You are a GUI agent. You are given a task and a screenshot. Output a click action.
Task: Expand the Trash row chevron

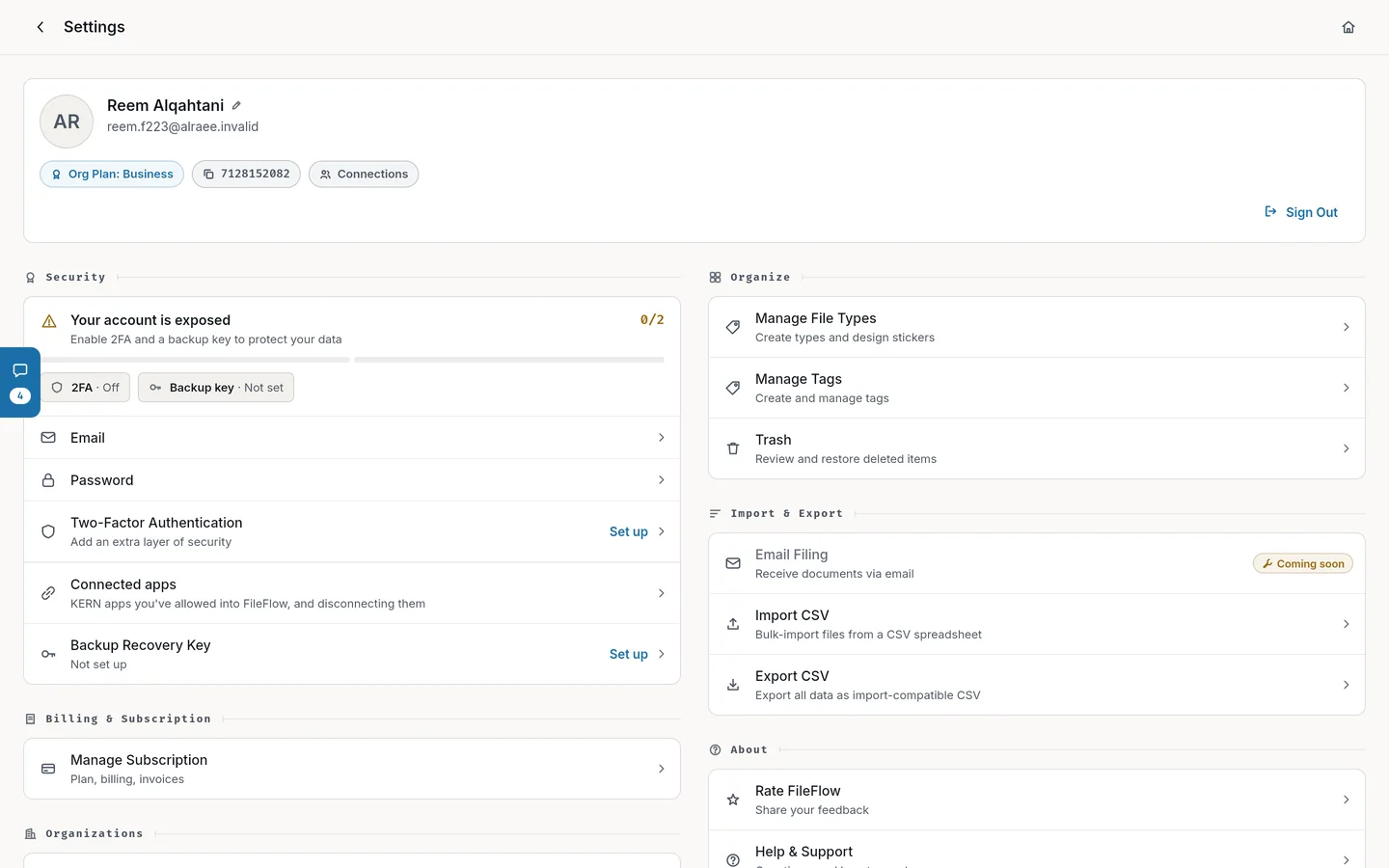click(1347, 448)
